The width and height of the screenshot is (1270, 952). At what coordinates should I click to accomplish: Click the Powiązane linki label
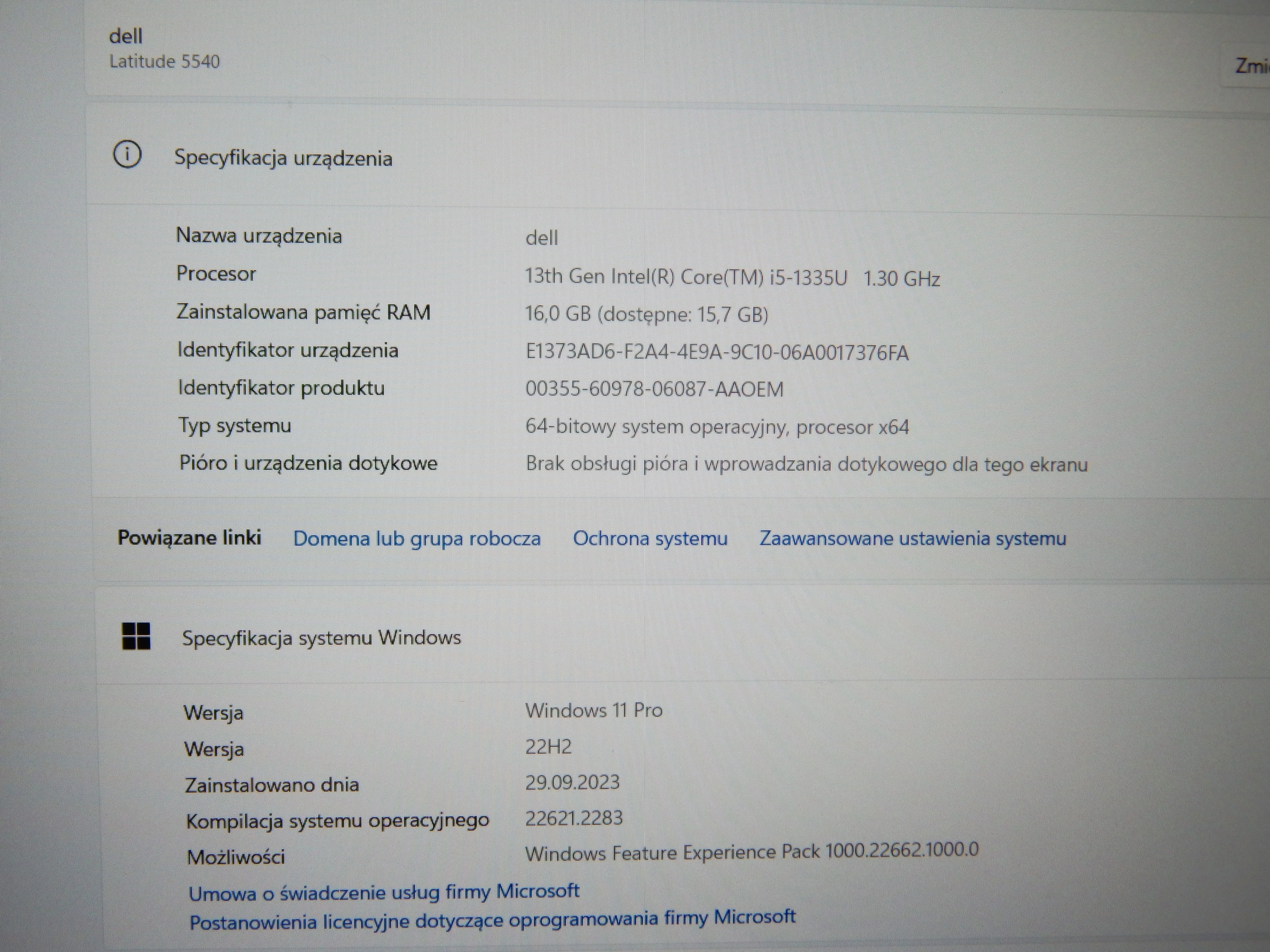click(x=189, y=538)
